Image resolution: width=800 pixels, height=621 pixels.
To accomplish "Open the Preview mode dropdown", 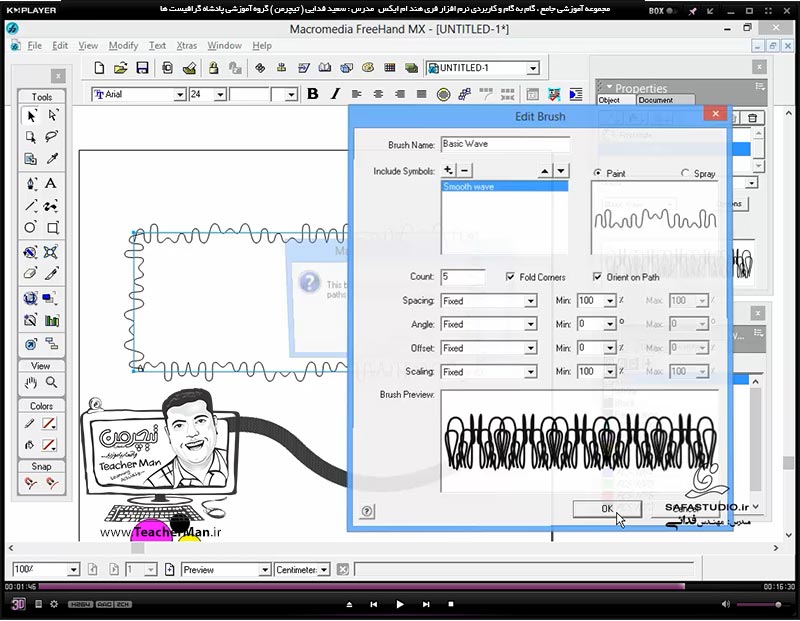I will [x=264, y=569].
